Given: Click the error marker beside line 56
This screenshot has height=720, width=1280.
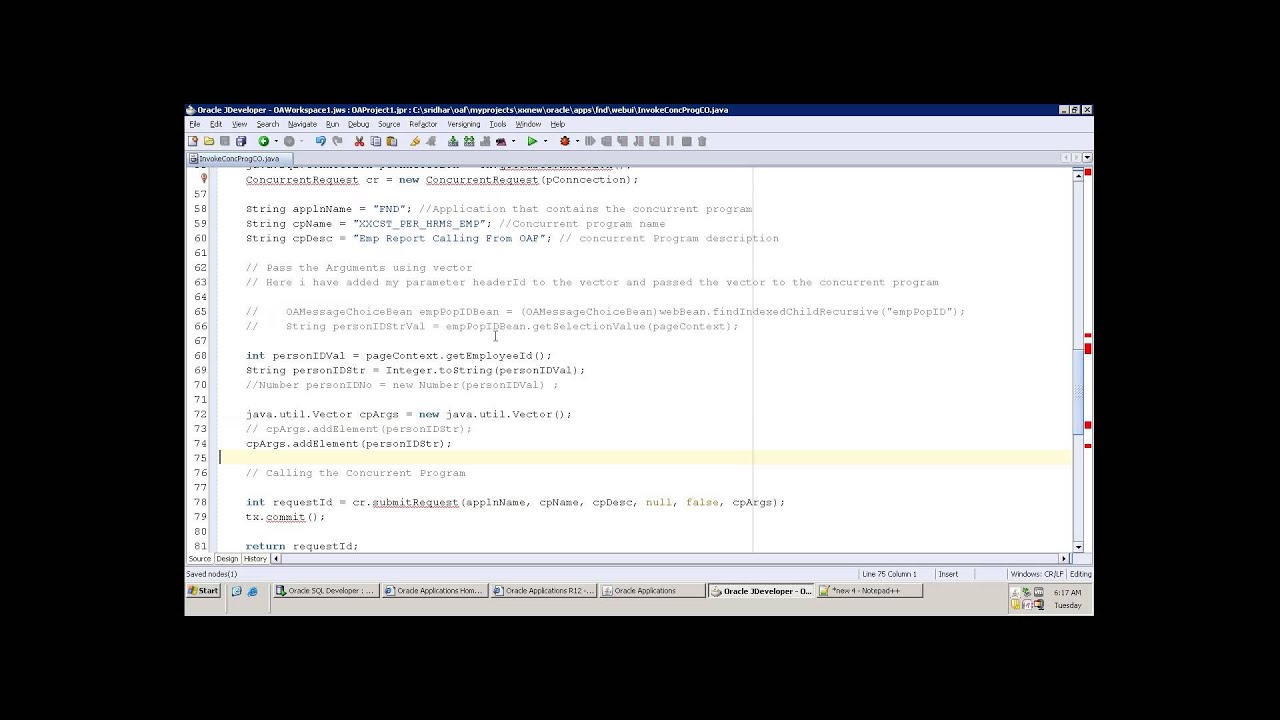Looking at the screenshot, I should point(204,178).
